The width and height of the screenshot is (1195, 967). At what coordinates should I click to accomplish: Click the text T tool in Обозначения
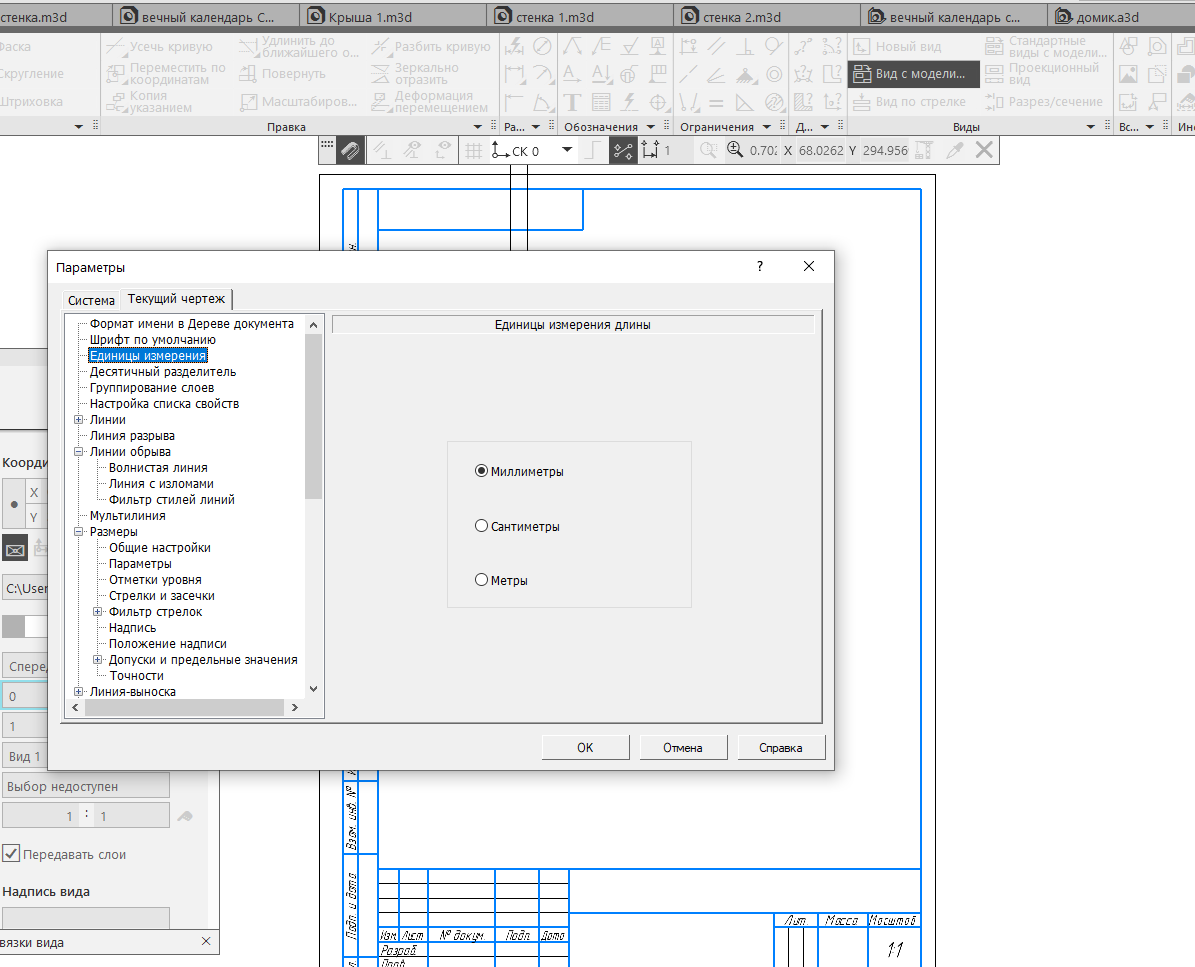pos(572,102)
